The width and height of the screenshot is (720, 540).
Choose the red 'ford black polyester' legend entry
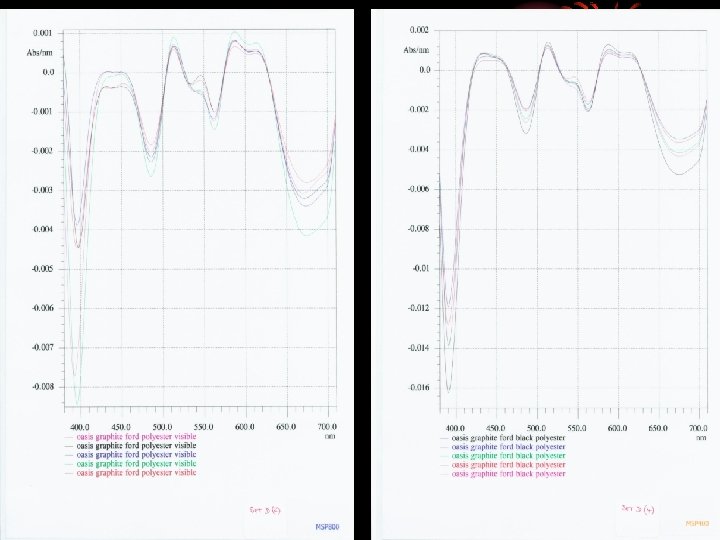508,465
